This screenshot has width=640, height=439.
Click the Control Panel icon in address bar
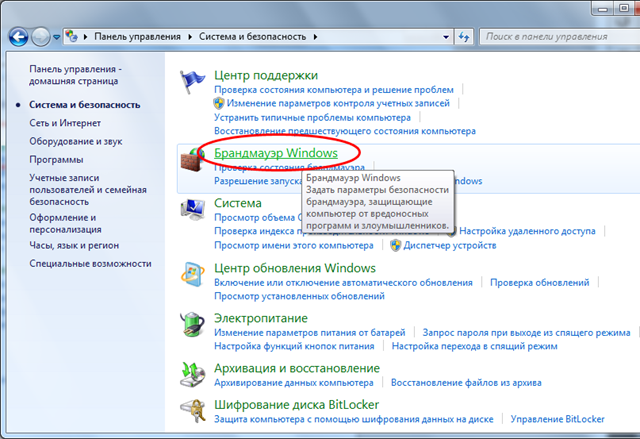(72, 36)
